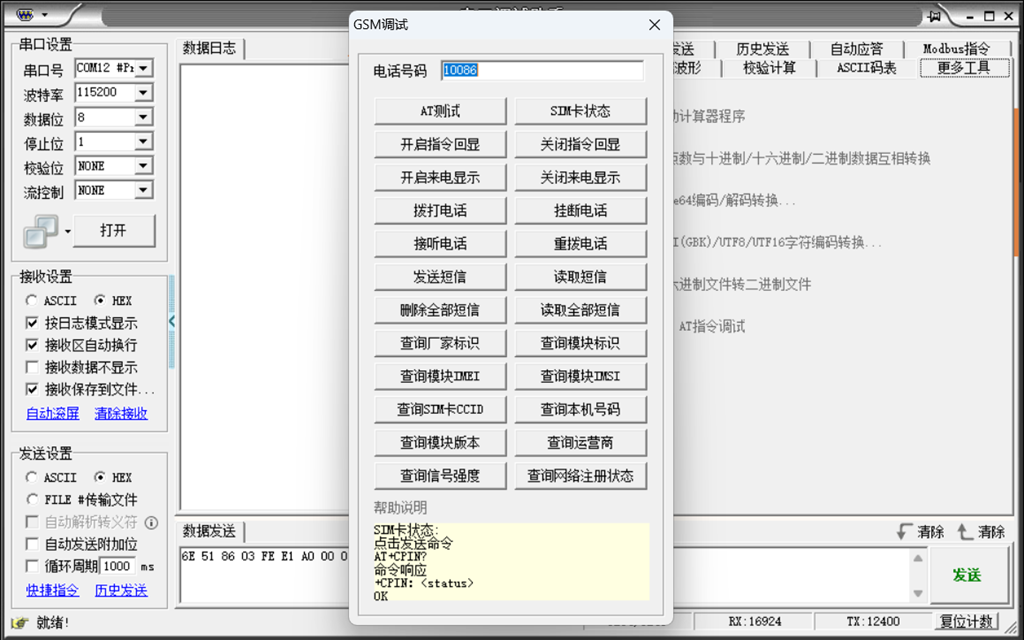This screenshot has height=640, width=1024.
Task: Click the up-arrow 清除 icon above 发送 button
Action: (965, 532)
